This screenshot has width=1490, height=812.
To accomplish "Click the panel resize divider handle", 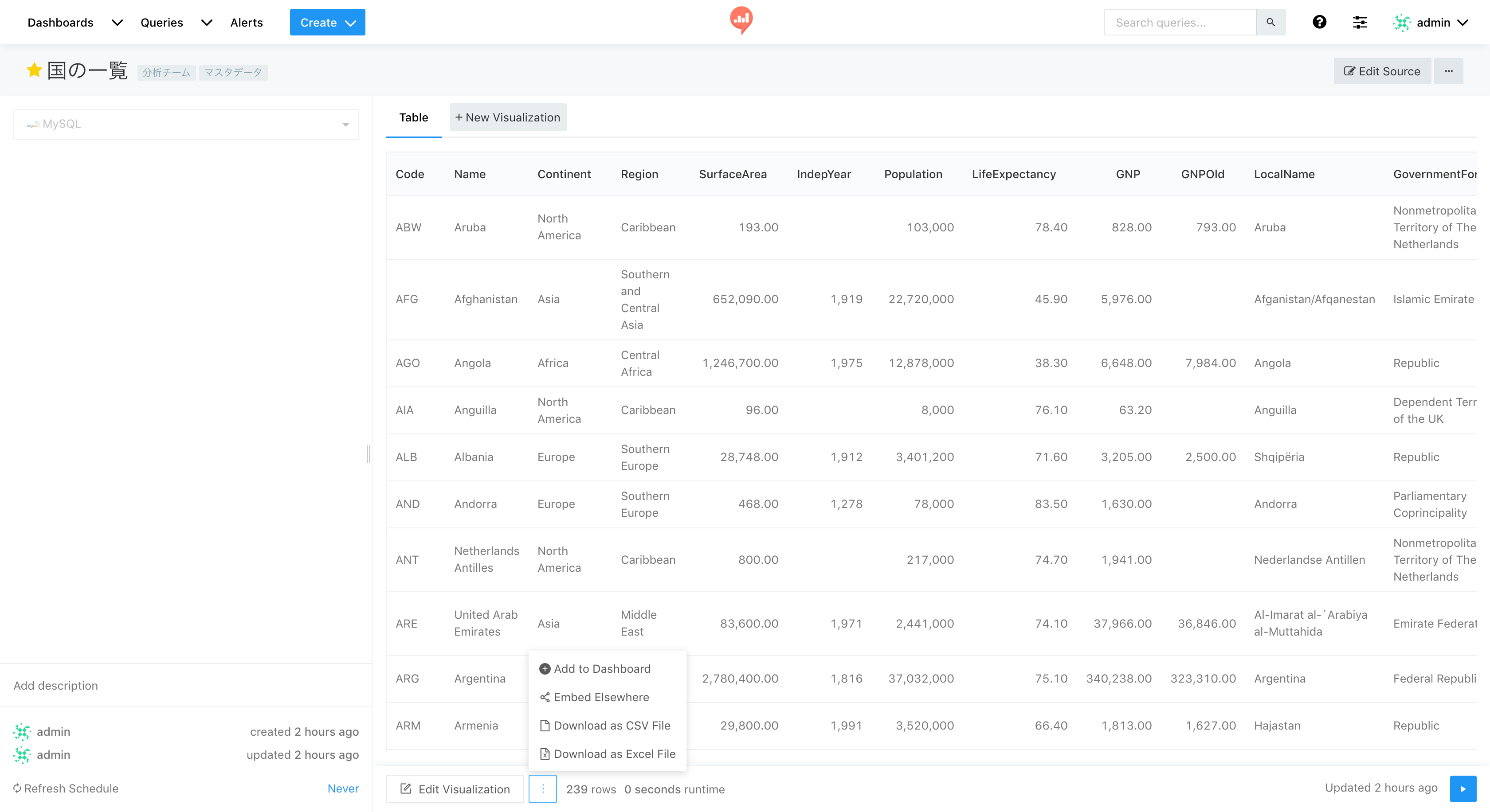I will (x=369, y=454).
